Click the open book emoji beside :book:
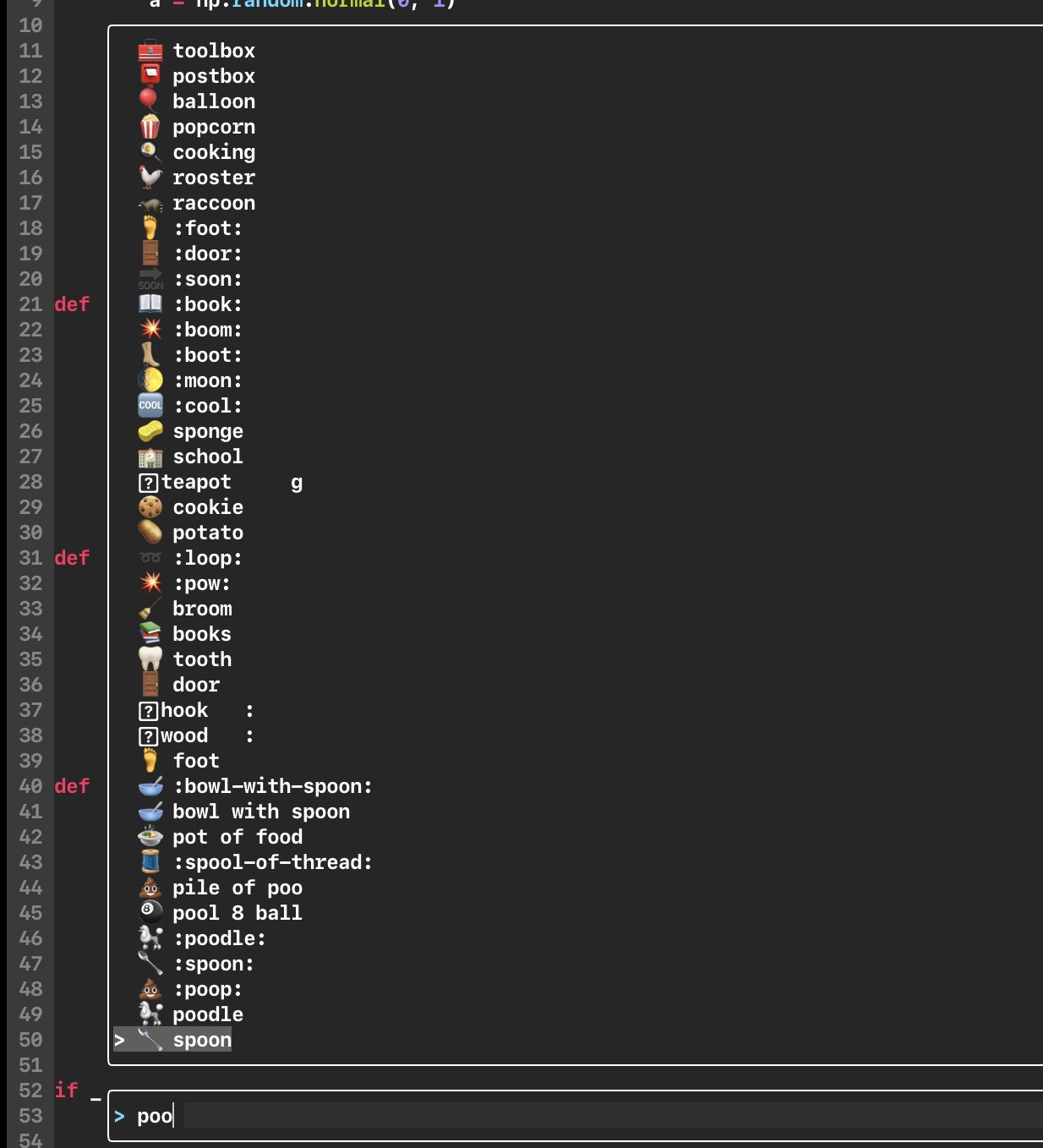Viewport: 1043px width, 1148px height. coord(150,304)
